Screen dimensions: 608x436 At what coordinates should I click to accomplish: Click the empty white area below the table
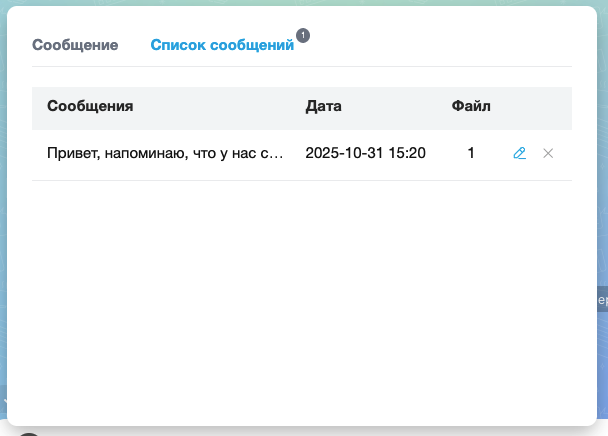[300, 300]
